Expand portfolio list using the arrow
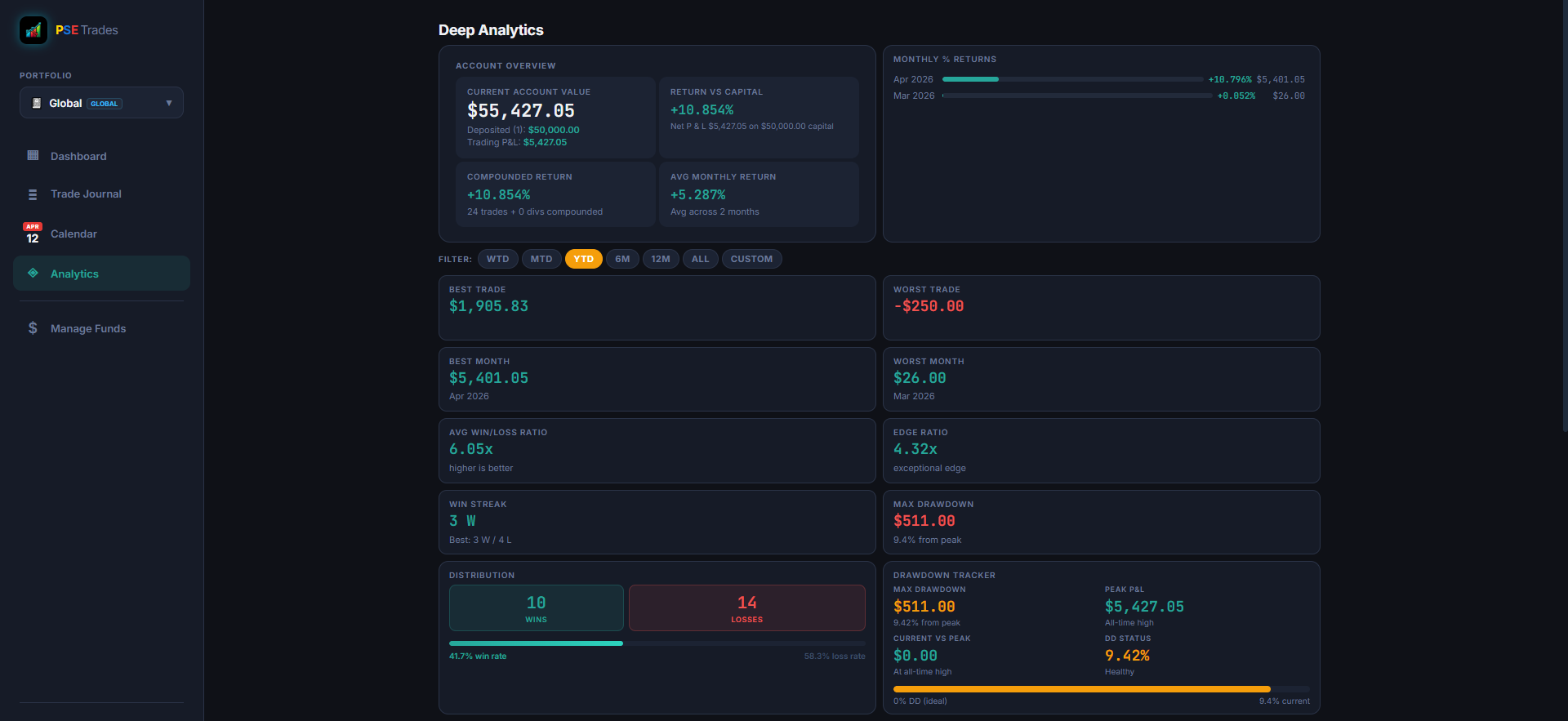The image size is (1568, 721). click(169, 103)
